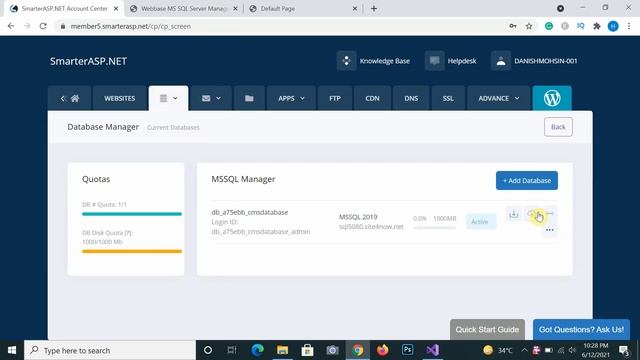
Task: Click the SmarterASP.NET logo
Action: click(88, 61)
